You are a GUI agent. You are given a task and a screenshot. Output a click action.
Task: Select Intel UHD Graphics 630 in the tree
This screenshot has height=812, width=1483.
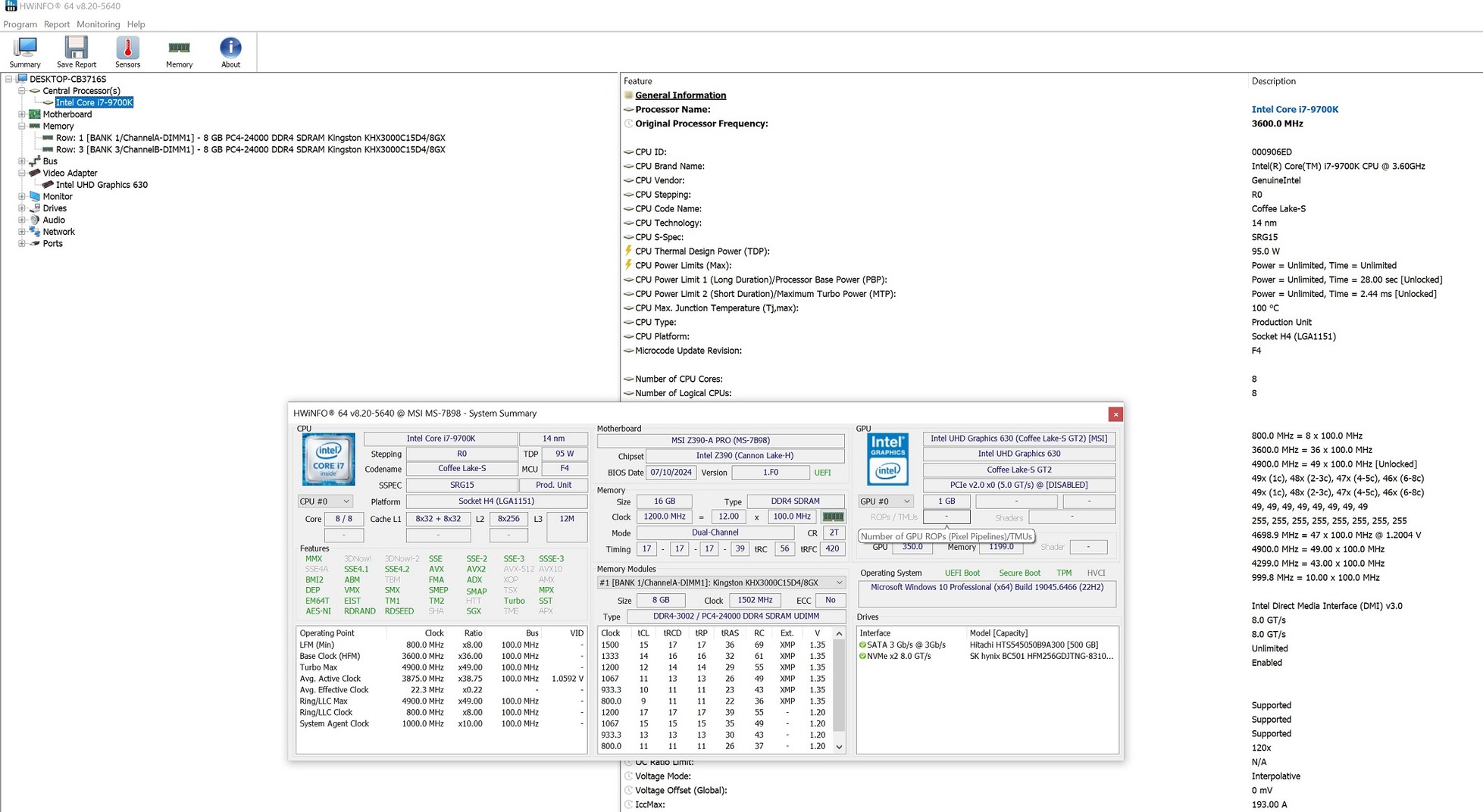102,185
